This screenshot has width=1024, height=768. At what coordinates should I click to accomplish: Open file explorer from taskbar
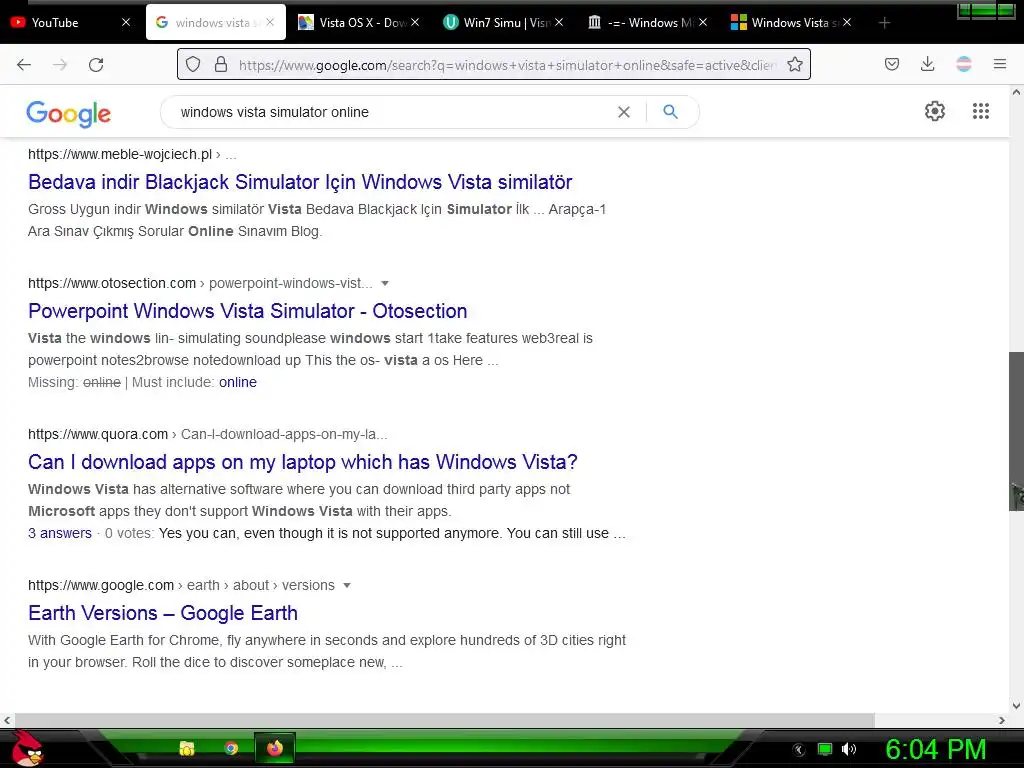tap(187, 748)
